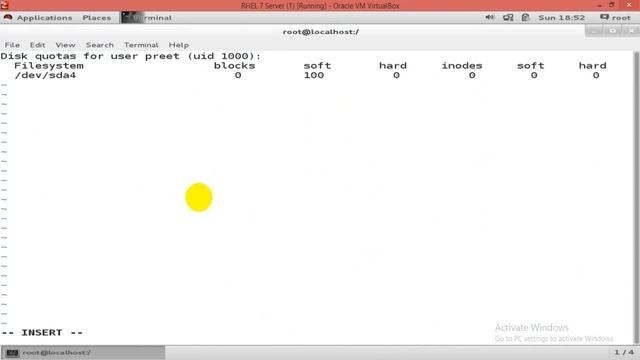Click the tray icon beside the network icon
This screenshot has width=640, height=360.
coord(526,18)
